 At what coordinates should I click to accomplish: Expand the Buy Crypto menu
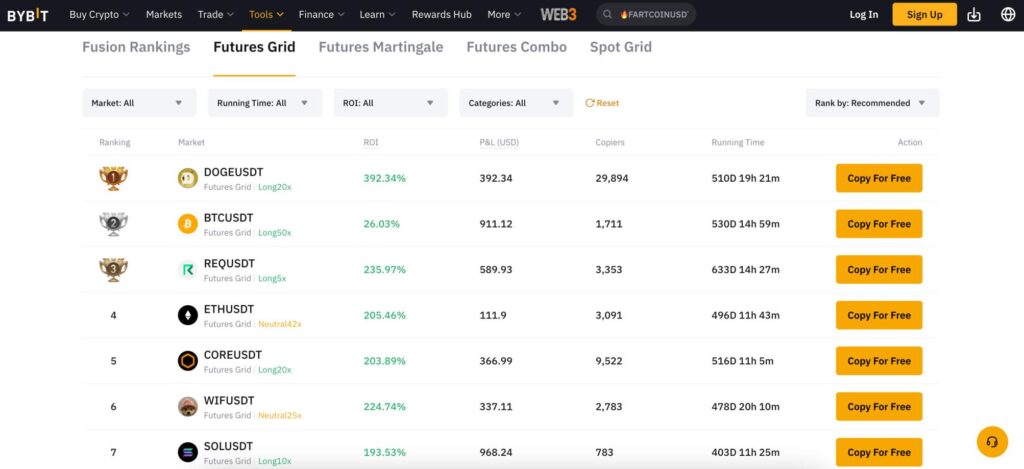99,14
